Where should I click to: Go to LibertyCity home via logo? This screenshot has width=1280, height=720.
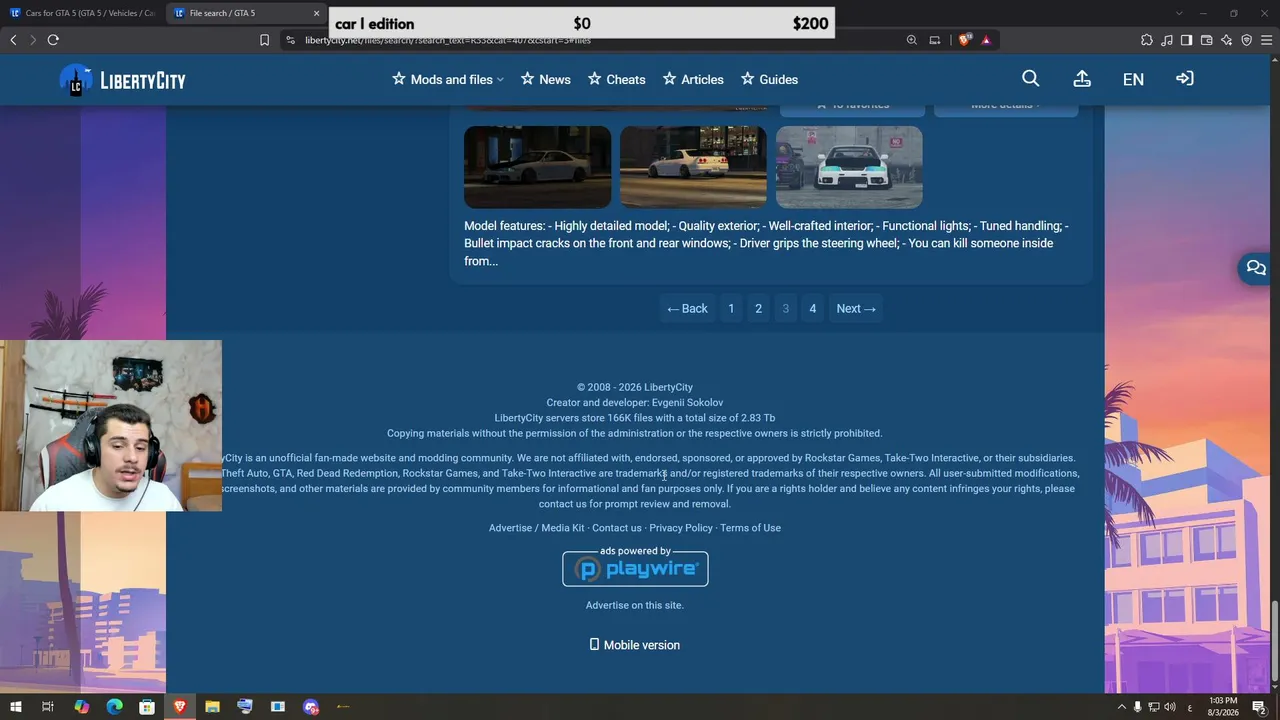[123, 80]
